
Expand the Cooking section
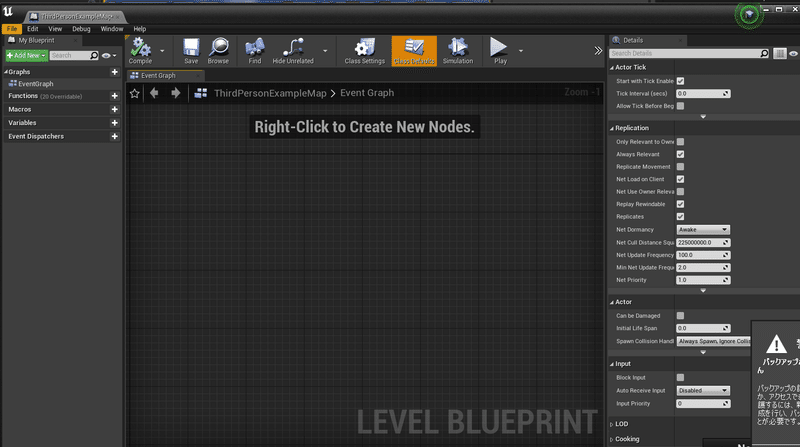612,439
